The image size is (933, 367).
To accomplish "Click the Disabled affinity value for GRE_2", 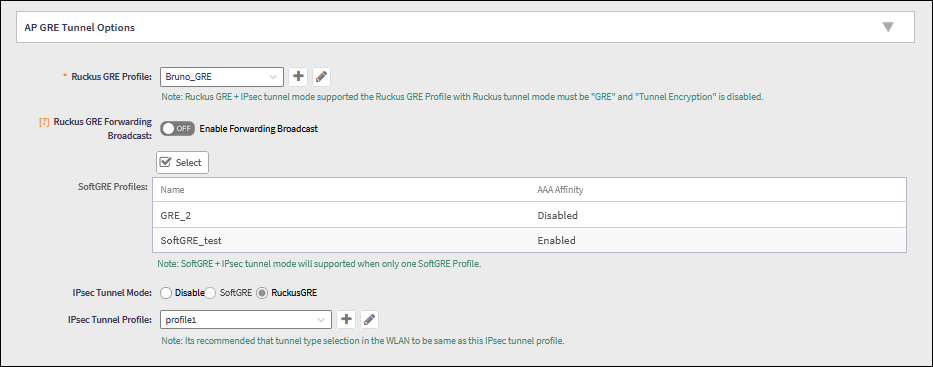I will click(x=557, y=215).
